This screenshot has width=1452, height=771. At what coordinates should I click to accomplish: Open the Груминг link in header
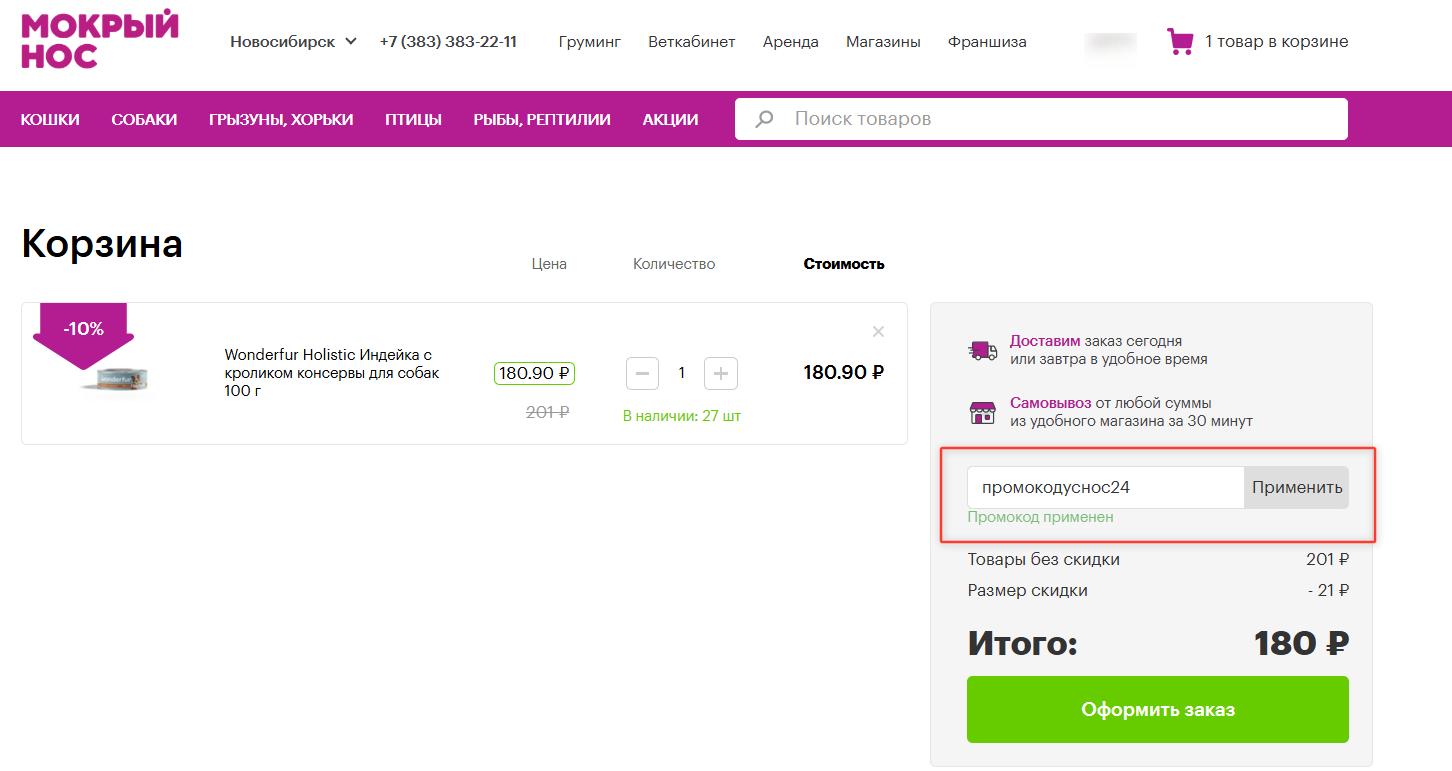coord(589,42)
